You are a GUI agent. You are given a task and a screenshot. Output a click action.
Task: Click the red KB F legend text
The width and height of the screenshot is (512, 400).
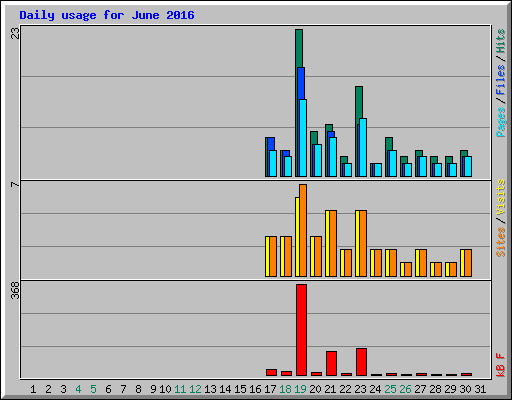point(500,365)
